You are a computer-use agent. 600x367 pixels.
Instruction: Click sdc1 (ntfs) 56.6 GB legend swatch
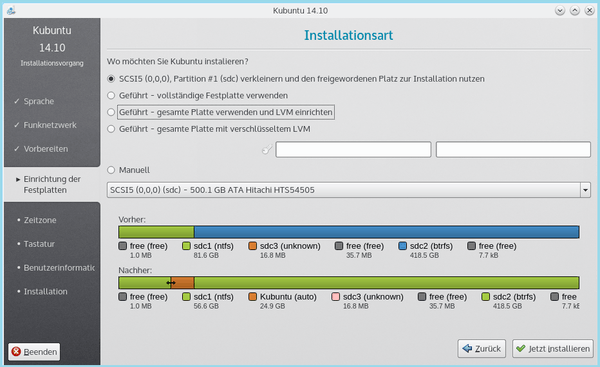click(x=186, y=297)
